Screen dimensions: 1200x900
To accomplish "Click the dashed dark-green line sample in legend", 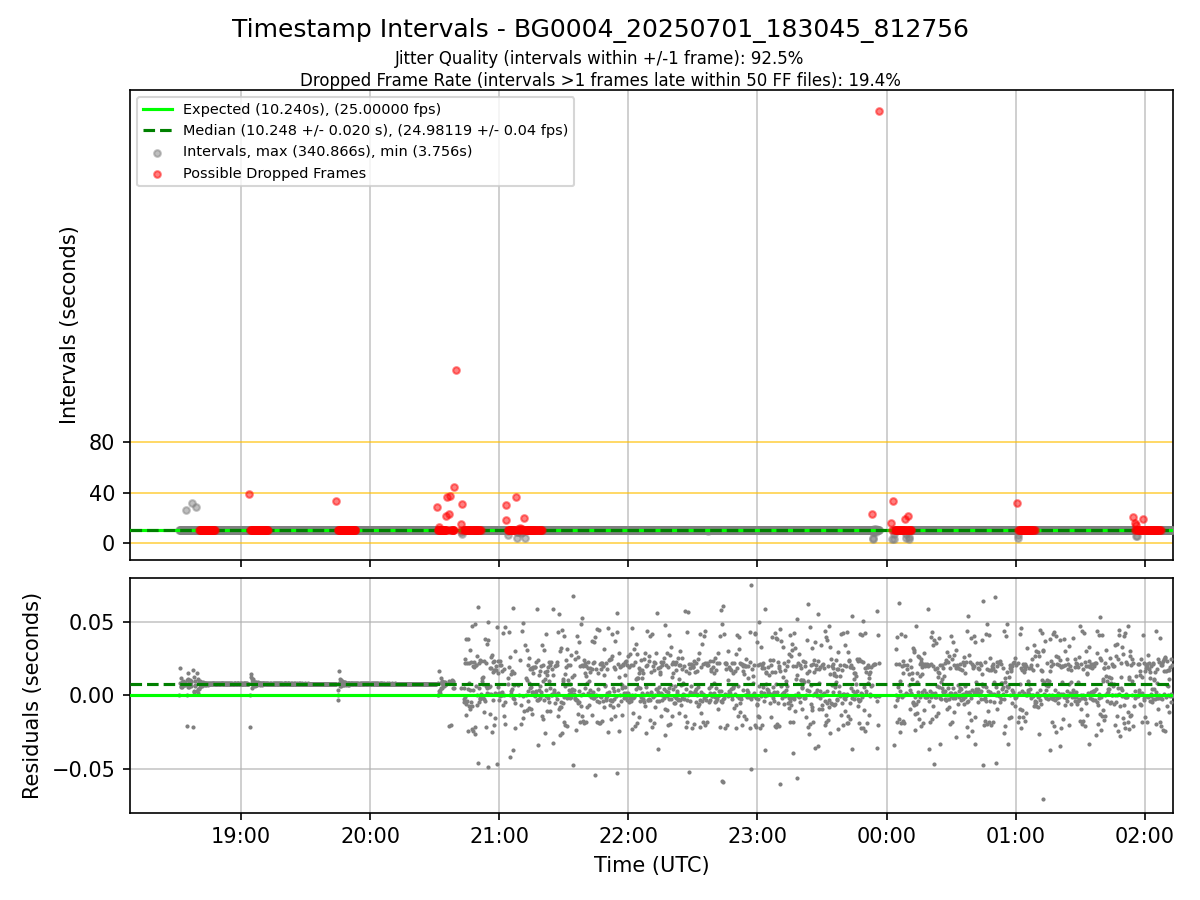I will point(159,130).
